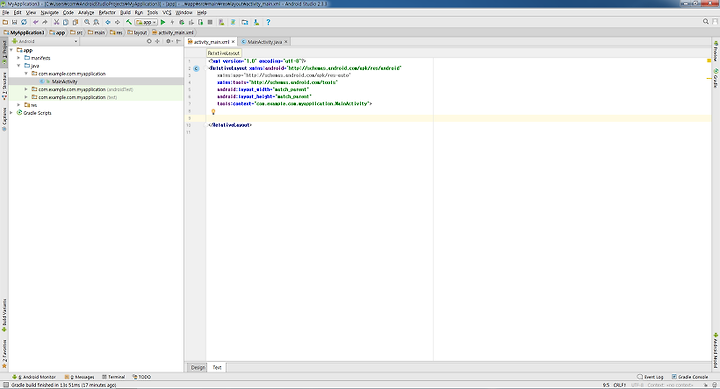Stop execution with the square stop icon

click(210, 22)
